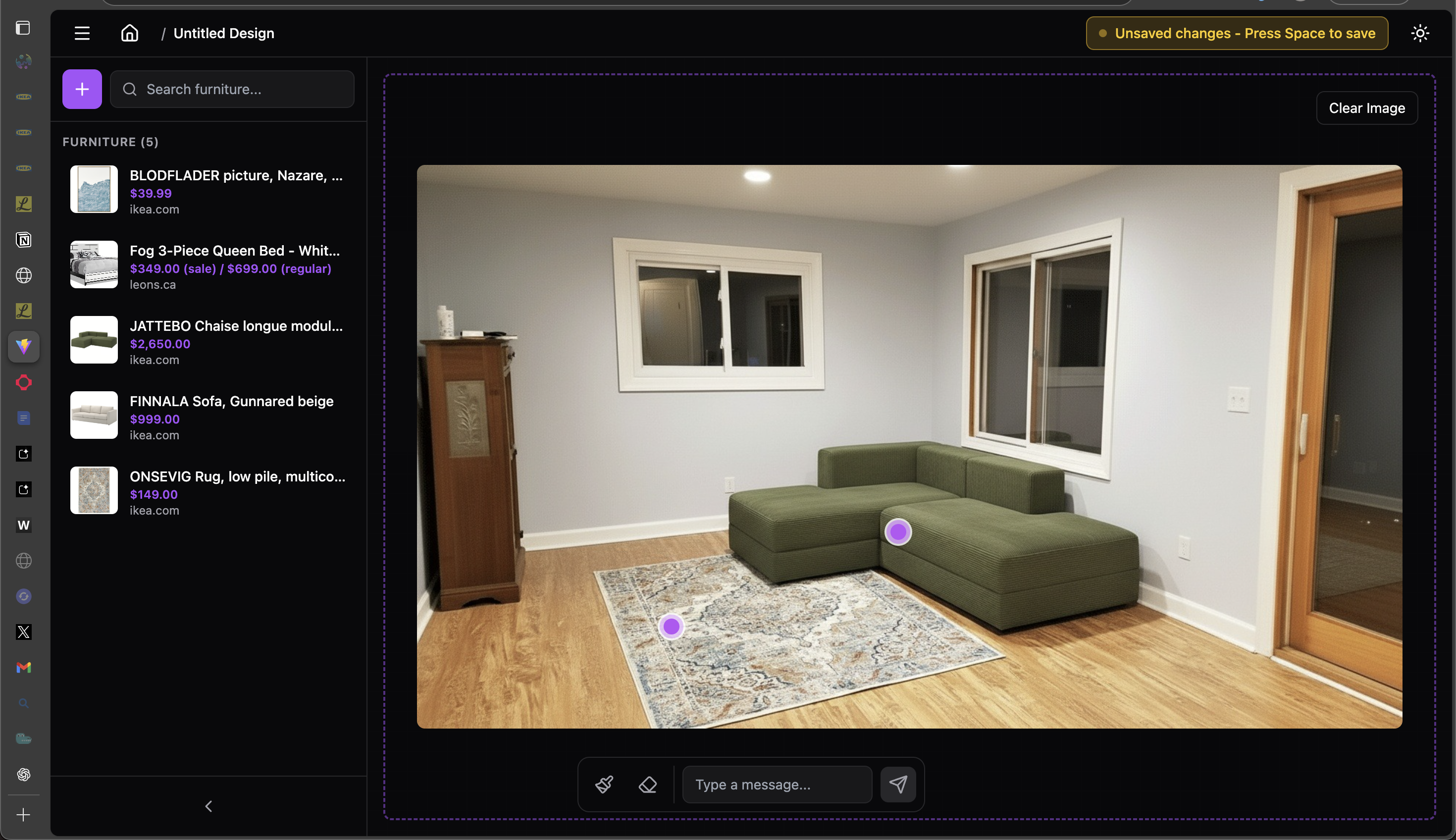Select the eraser tool
This screenshot has height=840, width=1456.
(x=647, y=784)
